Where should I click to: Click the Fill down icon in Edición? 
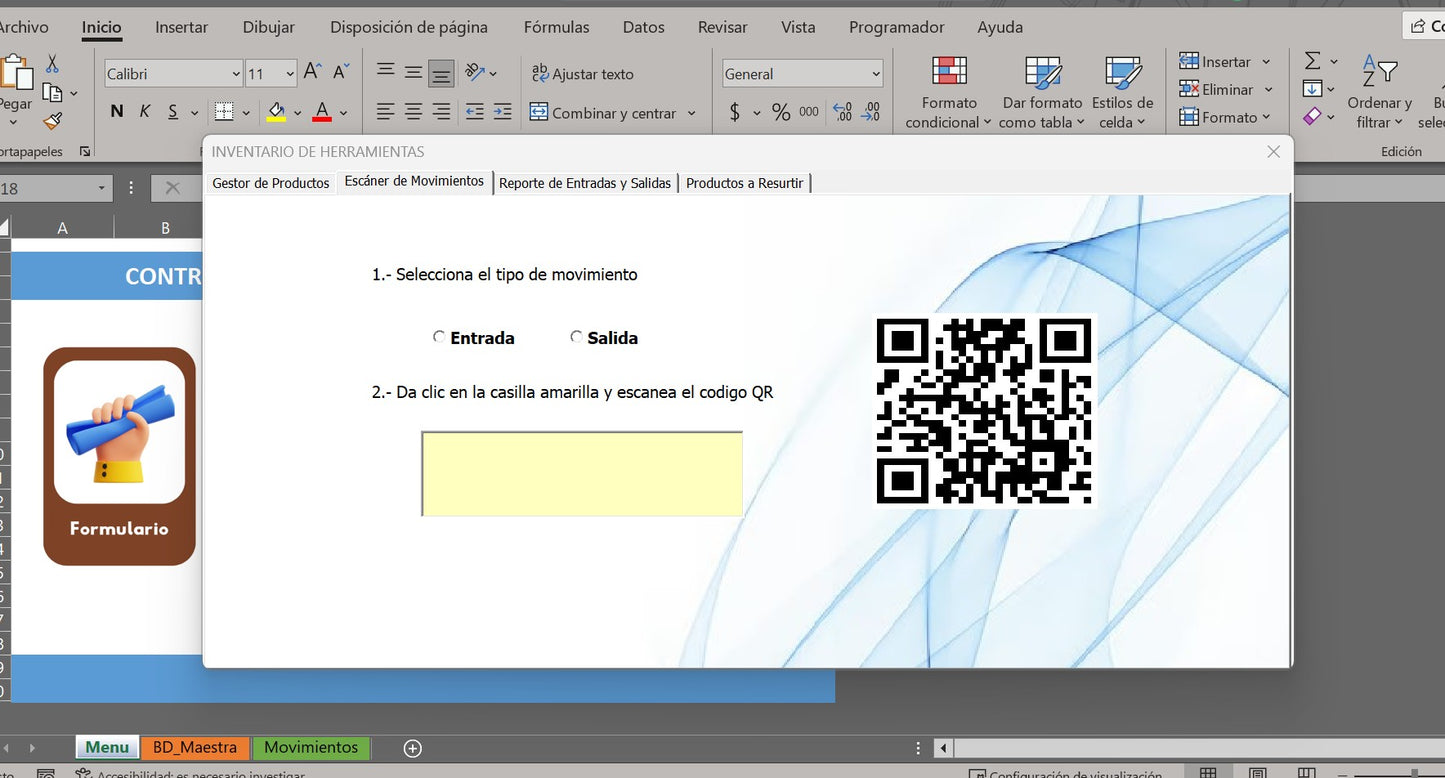coord(1313,89)
